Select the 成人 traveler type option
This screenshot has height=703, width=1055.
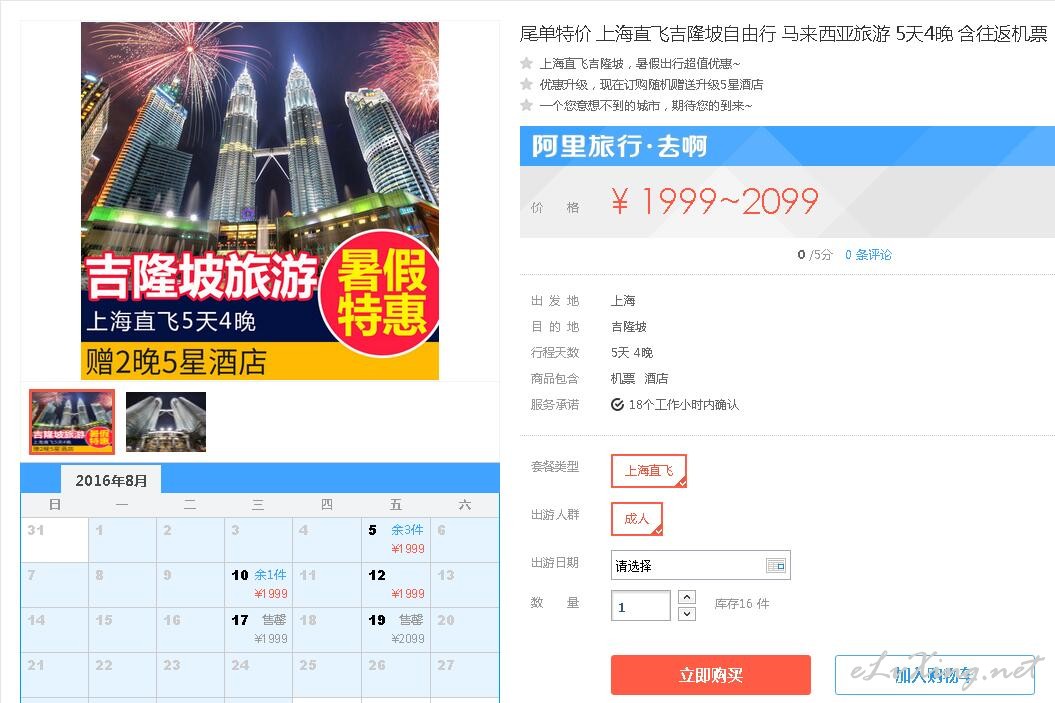coord(636,519)
